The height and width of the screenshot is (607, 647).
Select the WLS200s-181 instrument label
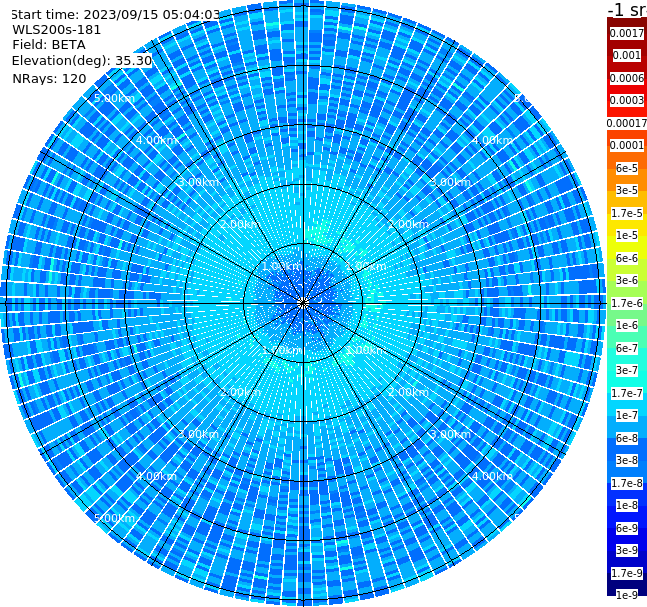point(57,30)
